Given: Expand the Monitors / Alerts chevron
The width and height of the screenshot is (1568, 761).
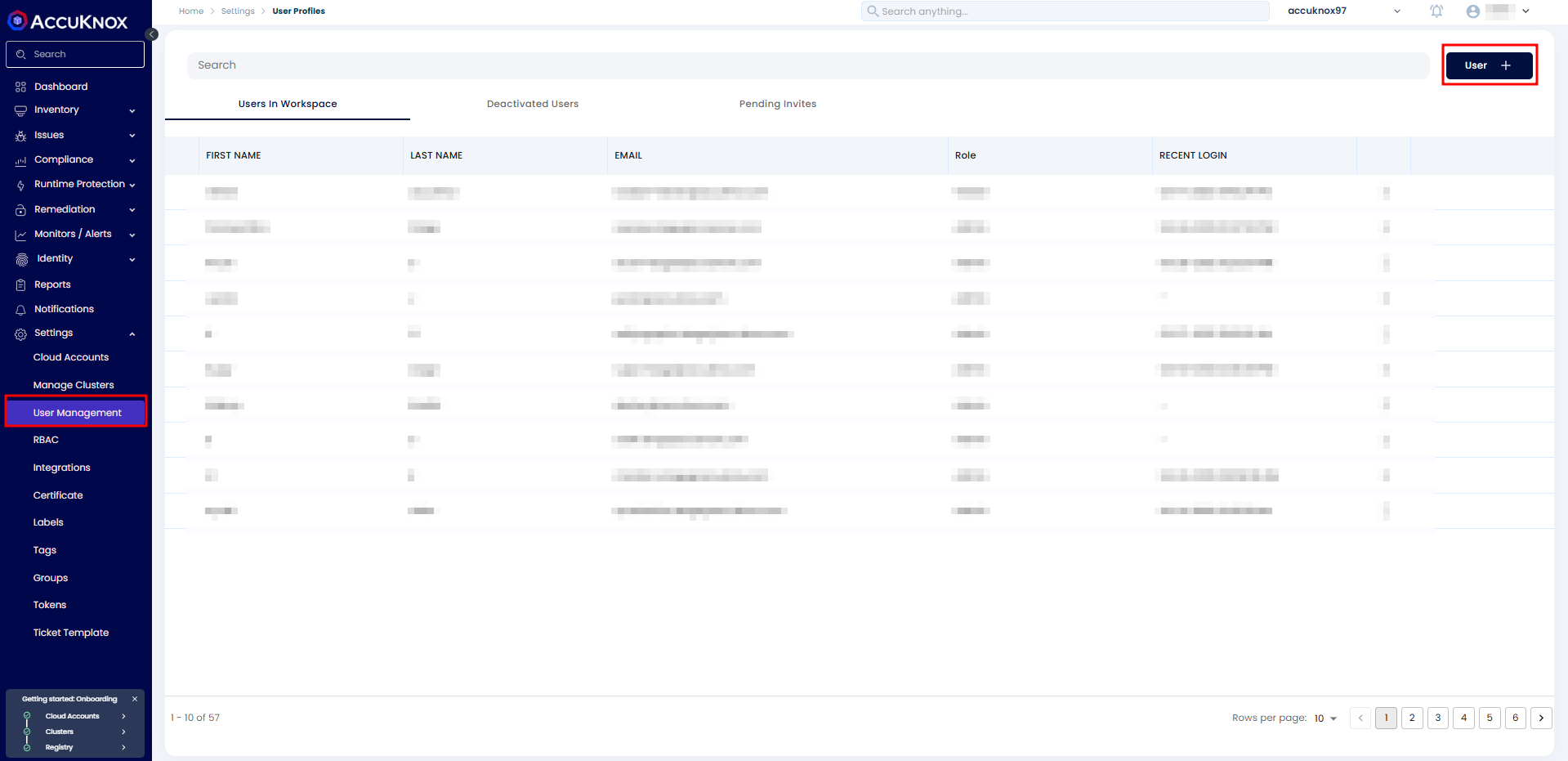Looking at the screenshot, I should click(132, 235).
